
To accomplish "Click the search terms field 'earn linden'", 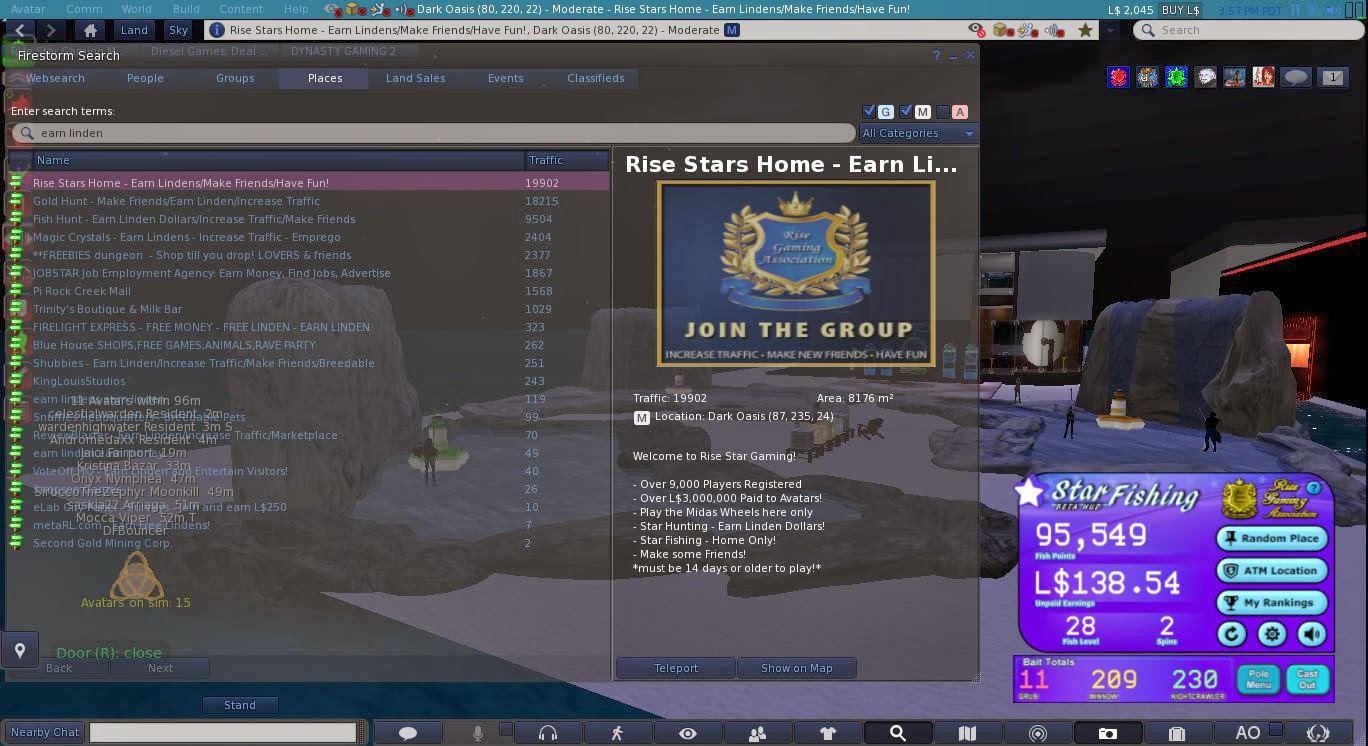I will pos(434,133).
